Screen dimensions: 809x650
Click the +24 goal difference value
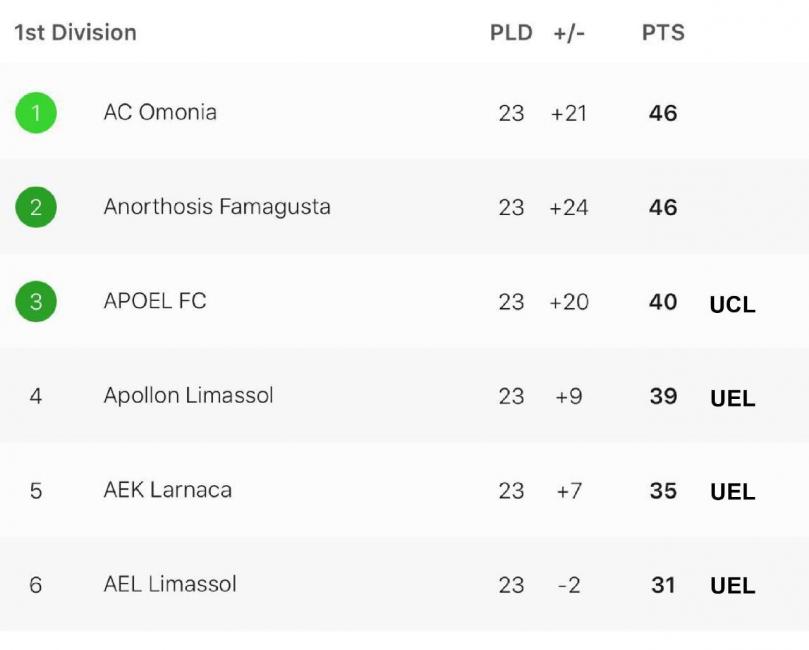click(x=569, y=208)
